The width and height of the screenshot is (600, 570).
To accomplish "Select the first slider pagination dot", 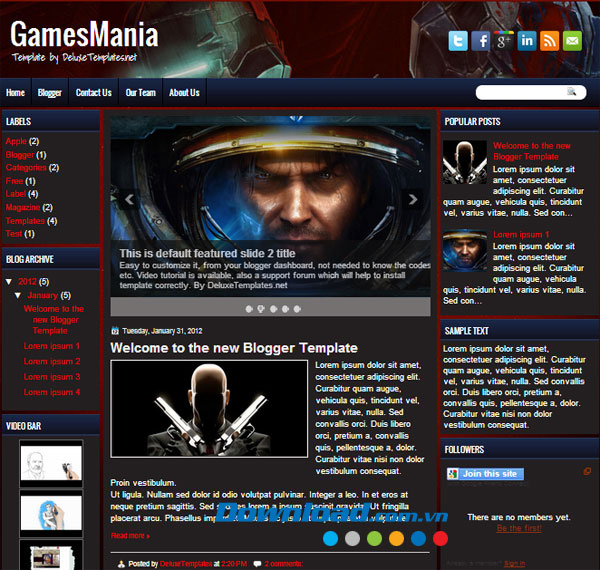I will [249, 309].
